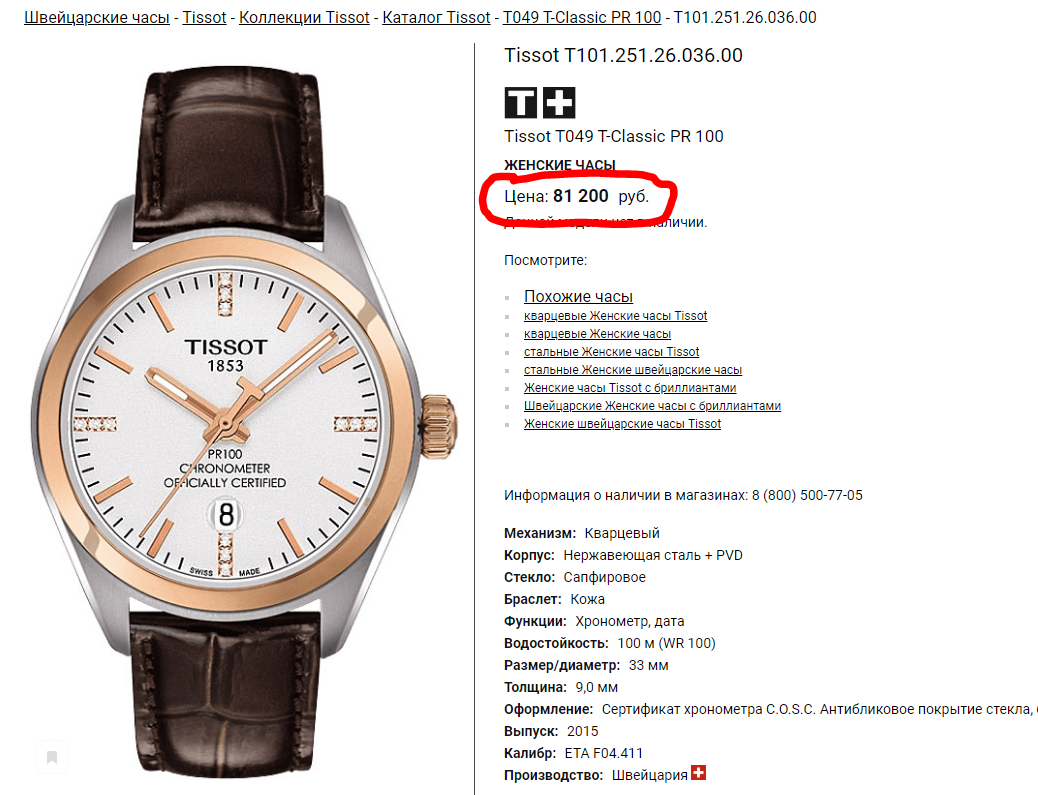Click the bookmark icon below the watch

tap(52, 757)
